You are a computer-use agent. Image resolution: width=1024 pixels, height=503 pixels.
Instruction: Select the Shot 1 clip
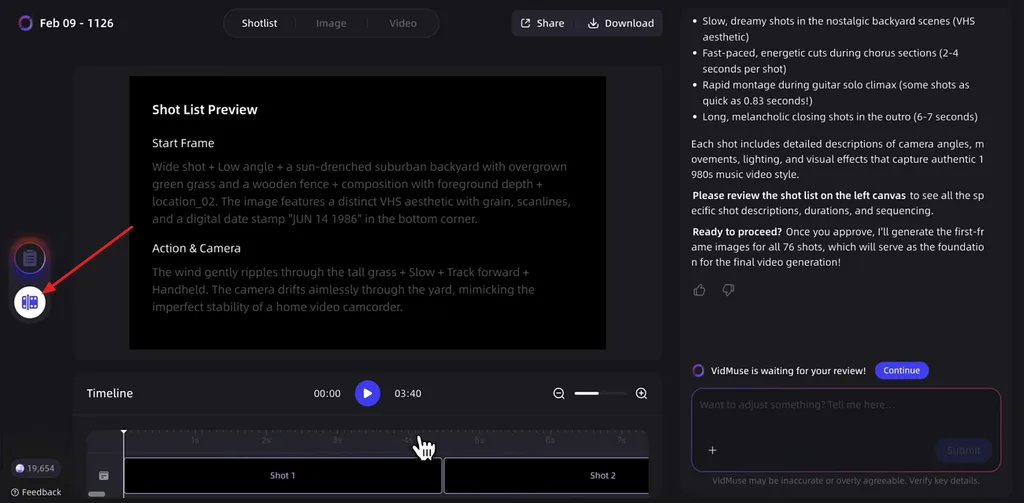click(x=283, y=476)
